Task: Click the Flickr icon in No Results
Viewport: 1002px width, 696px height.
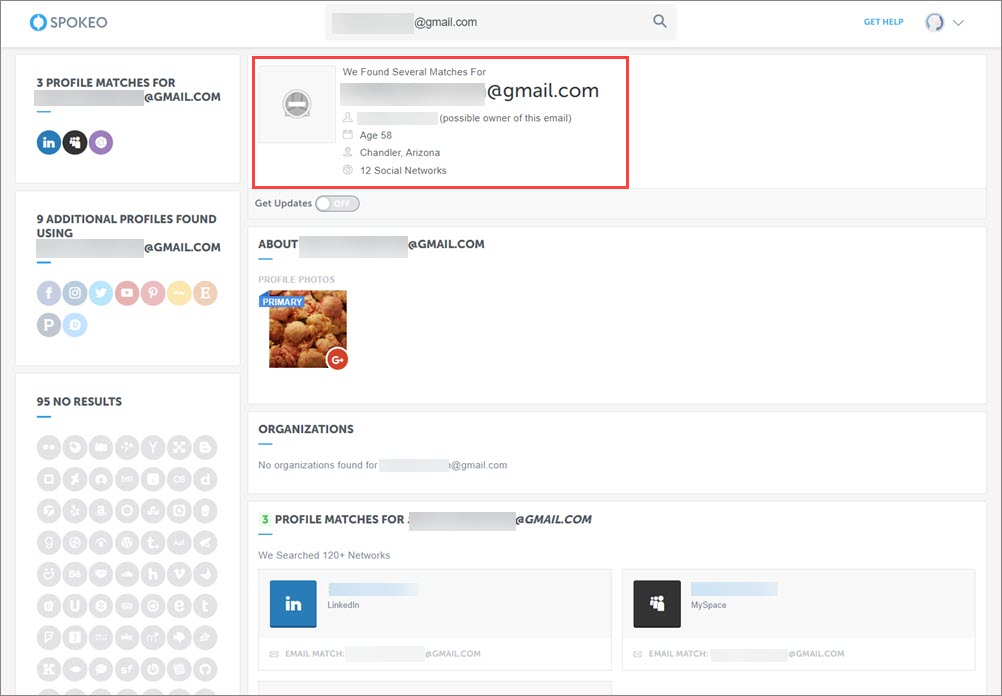Action: tap(49, 447)
